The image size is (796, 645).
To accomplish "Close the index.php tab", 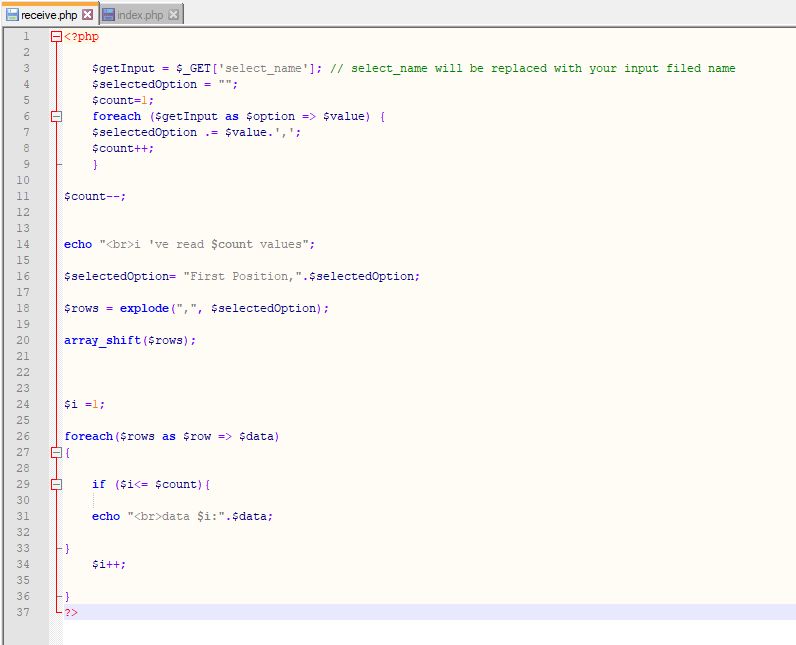I will tap(173, 14).
